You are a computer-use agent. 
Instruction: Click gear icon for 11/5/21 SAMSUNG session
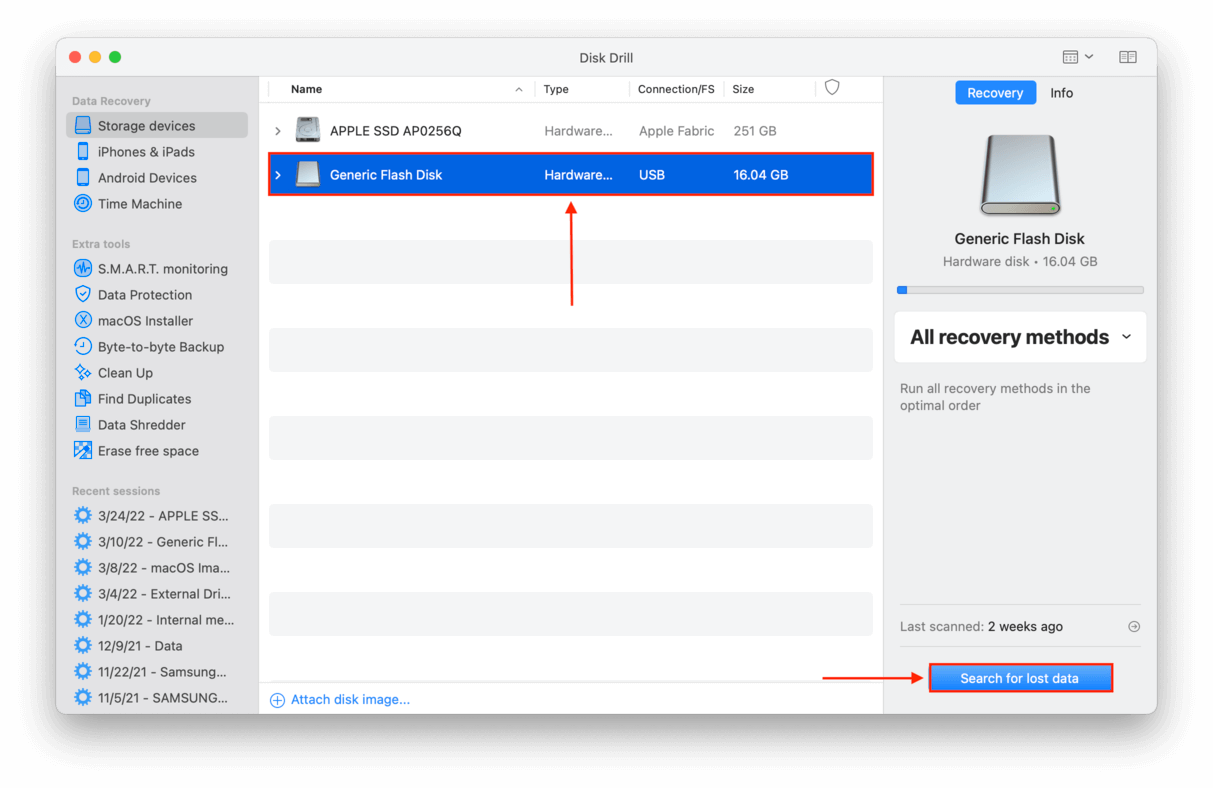[x=83, y=698]
